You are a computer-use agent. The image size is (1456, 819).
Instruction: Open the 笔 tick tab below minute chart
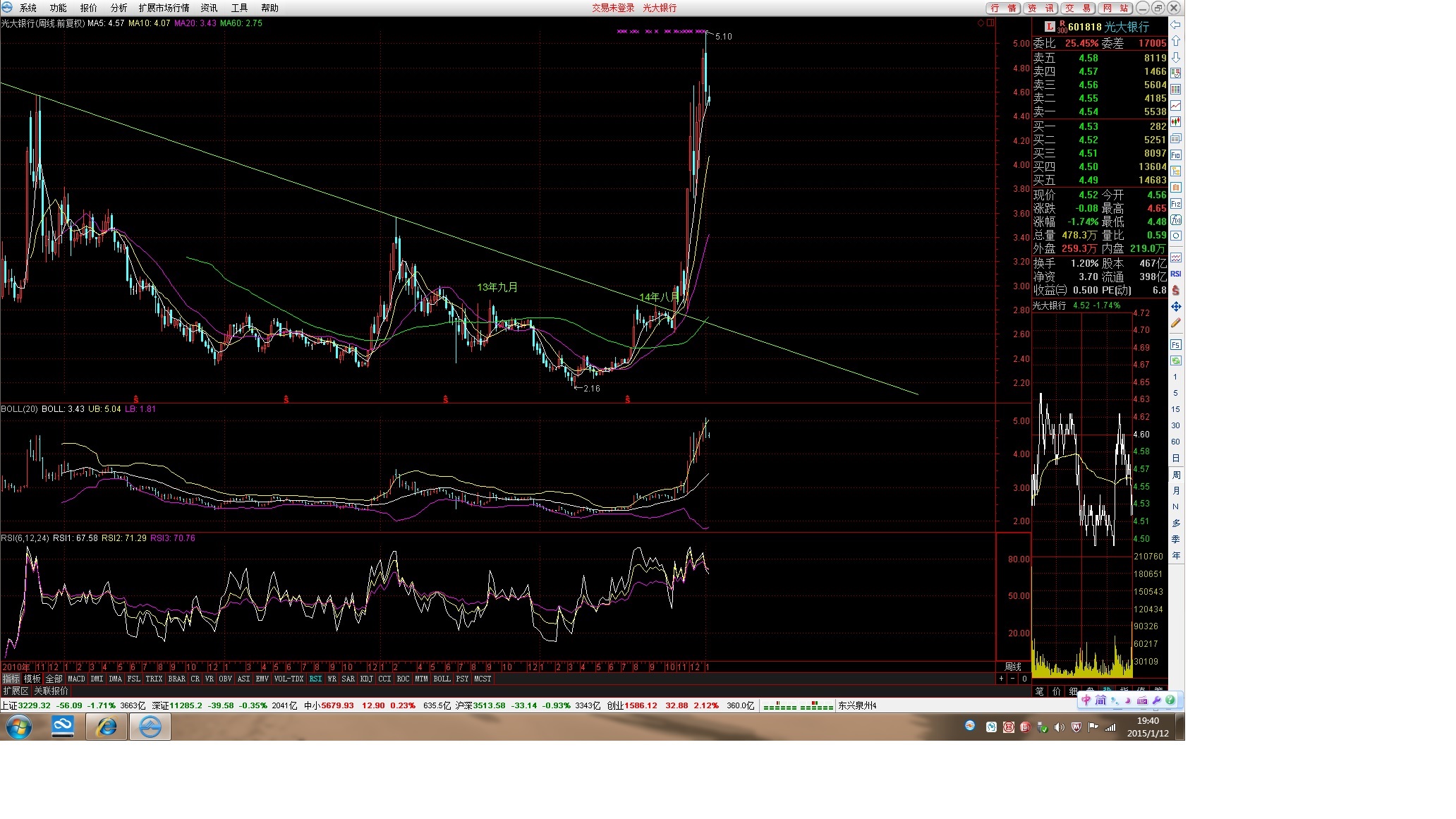[x=1040, y=691]
